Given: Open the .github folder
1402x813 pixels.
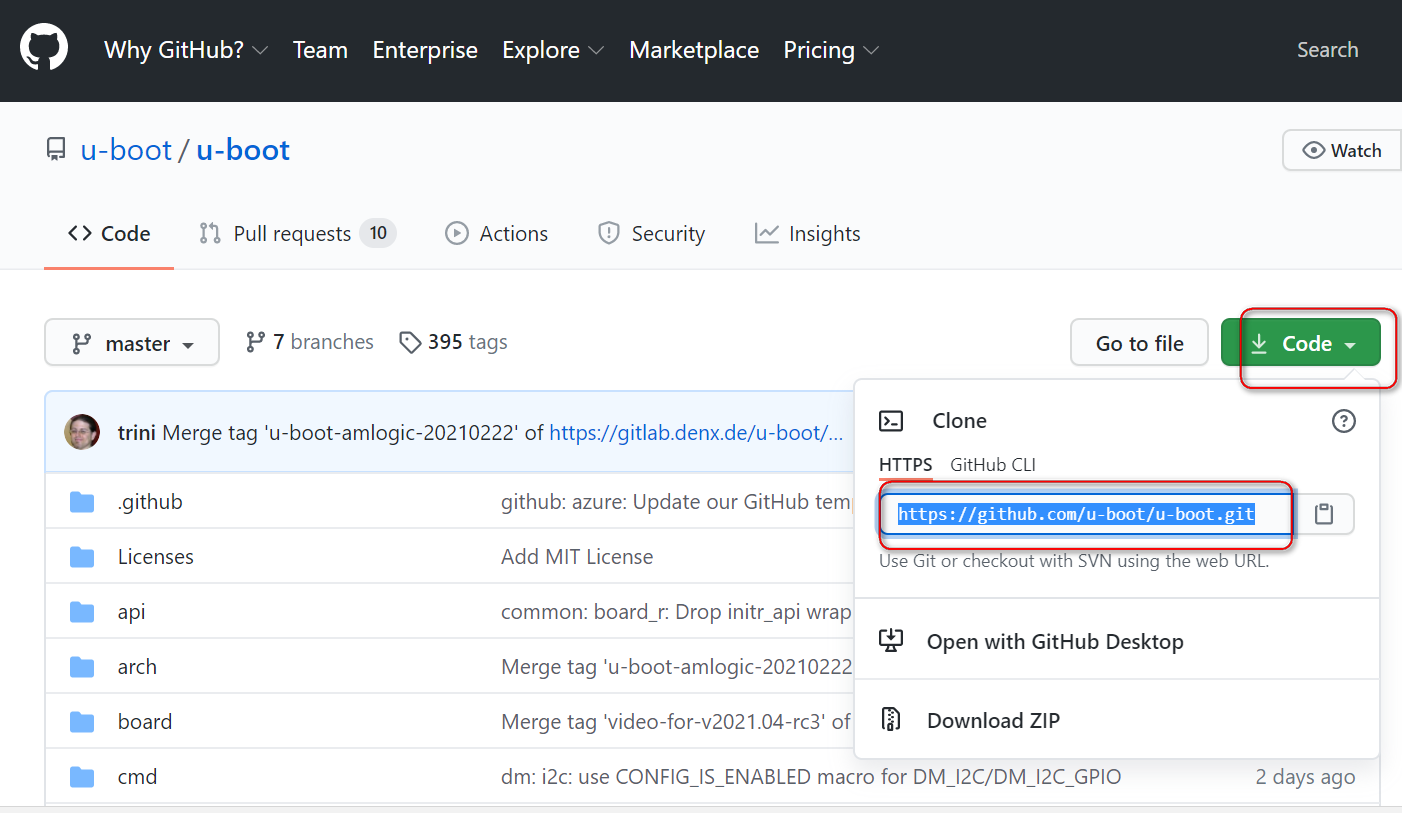Looking at the screenshot, I should tap(150, 502).
